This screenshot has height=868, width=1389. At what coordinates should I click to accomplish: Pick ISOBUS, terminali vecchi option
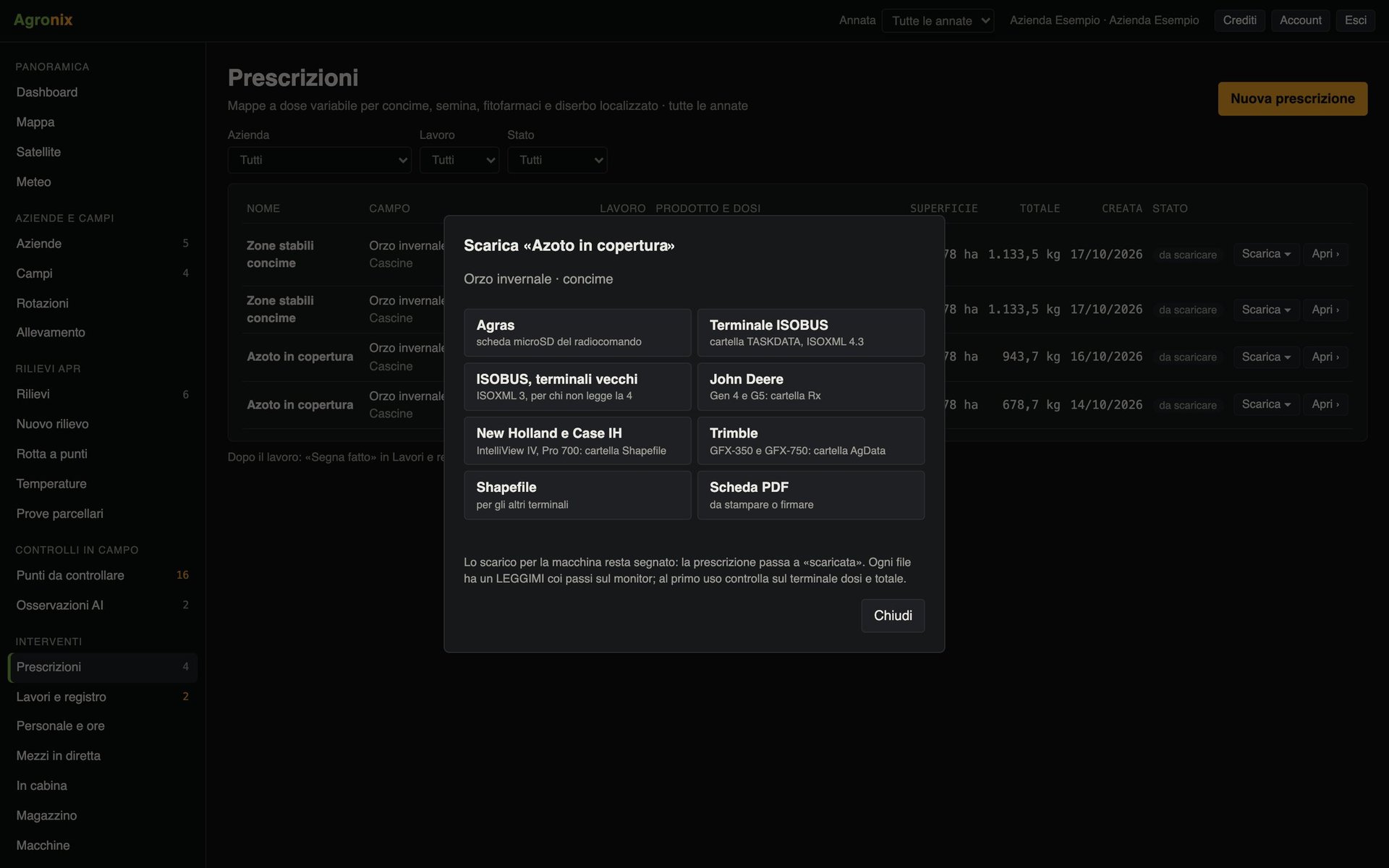577,387
